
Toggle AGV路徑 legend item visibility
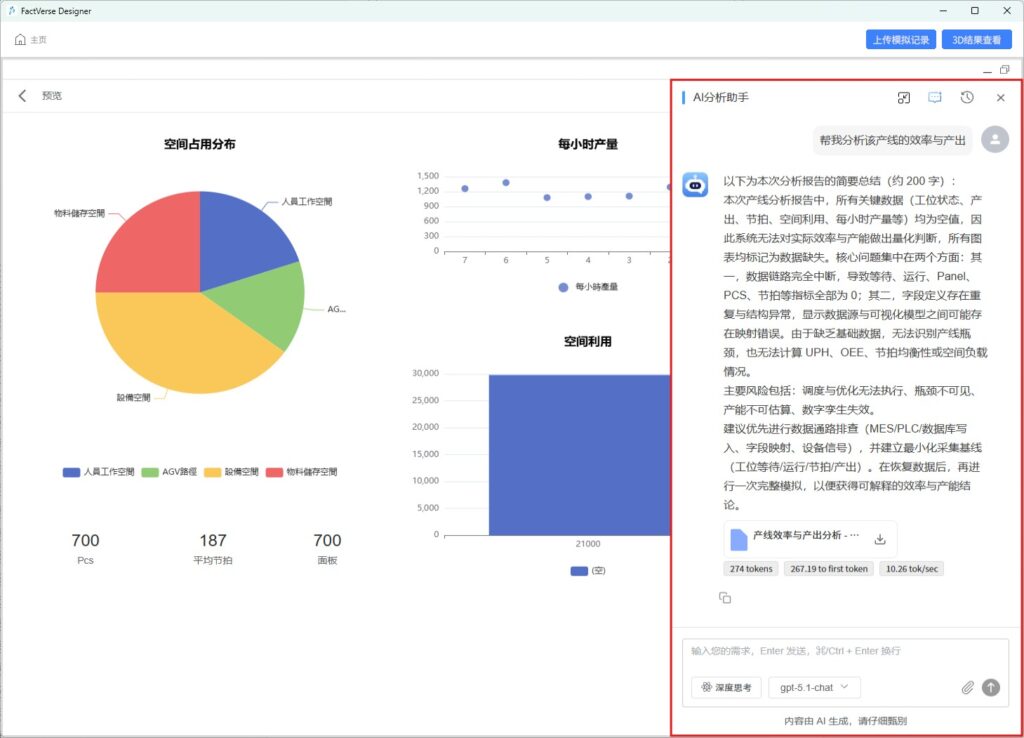[x=170, y=472]
